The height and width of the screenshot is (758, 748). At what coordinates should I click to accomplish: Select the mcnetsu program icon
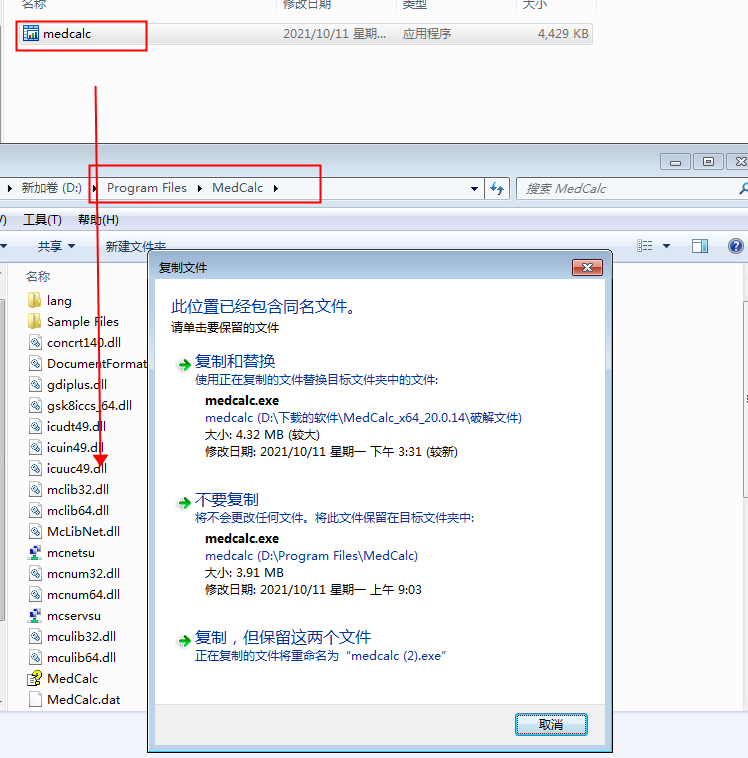click(35, 553)
